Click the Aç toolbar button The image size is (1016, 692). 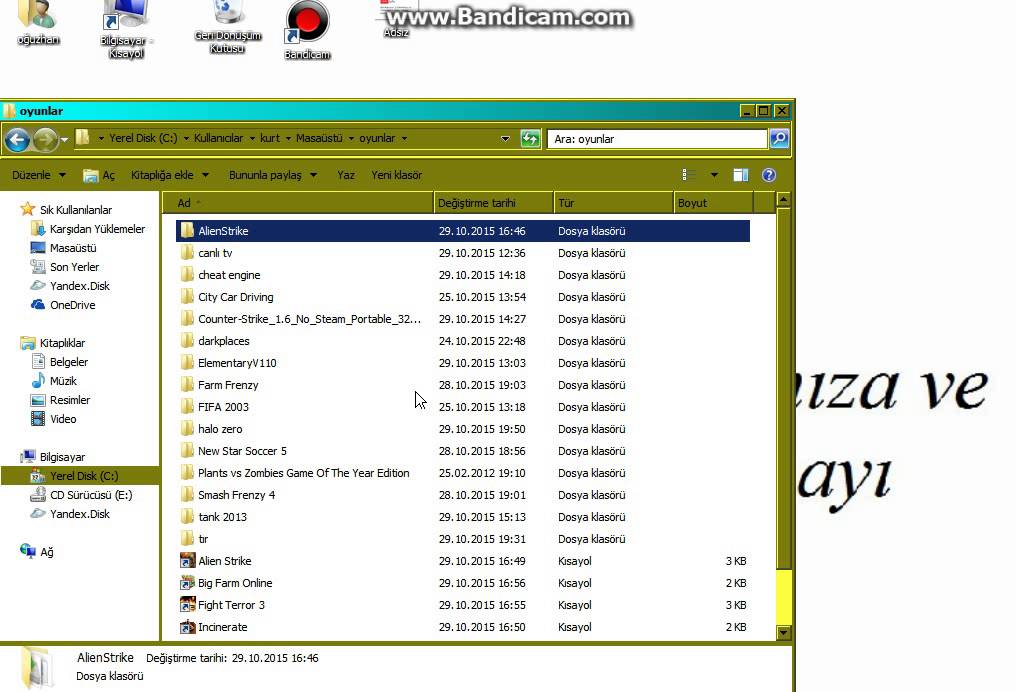pos(99,175)
